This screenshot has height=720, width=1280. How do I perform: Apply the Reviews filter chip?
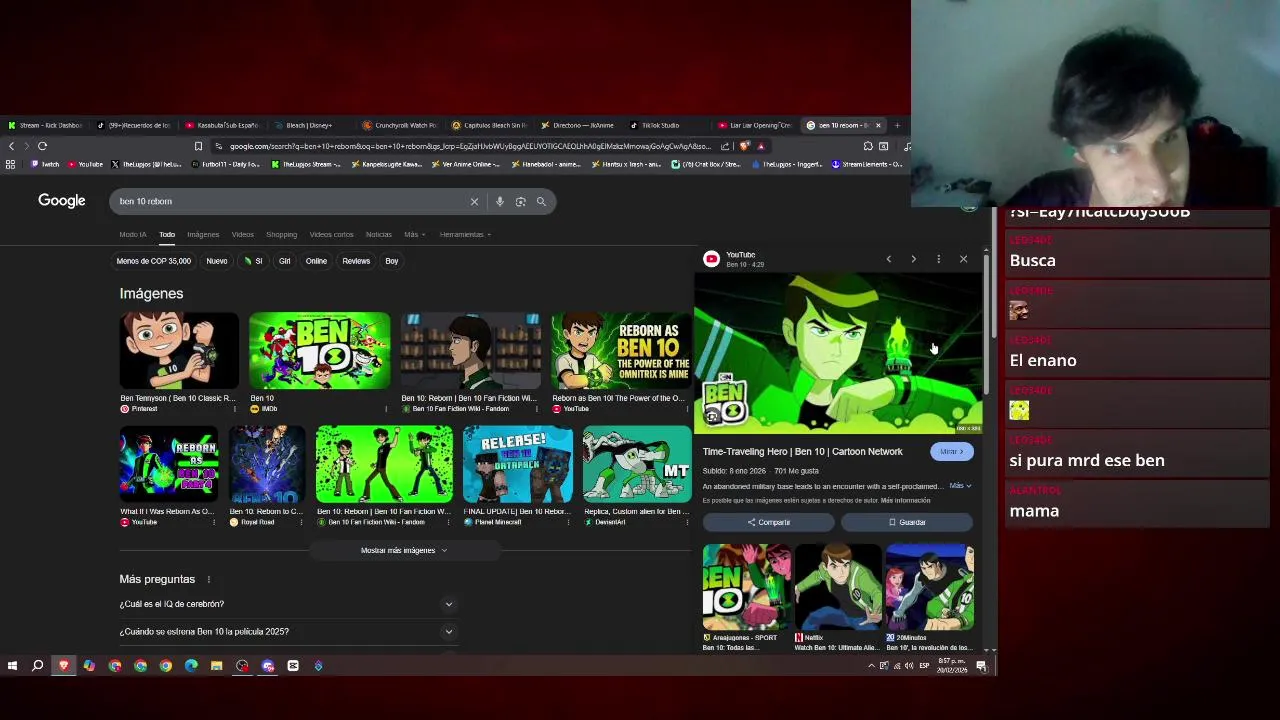[356, 261]
